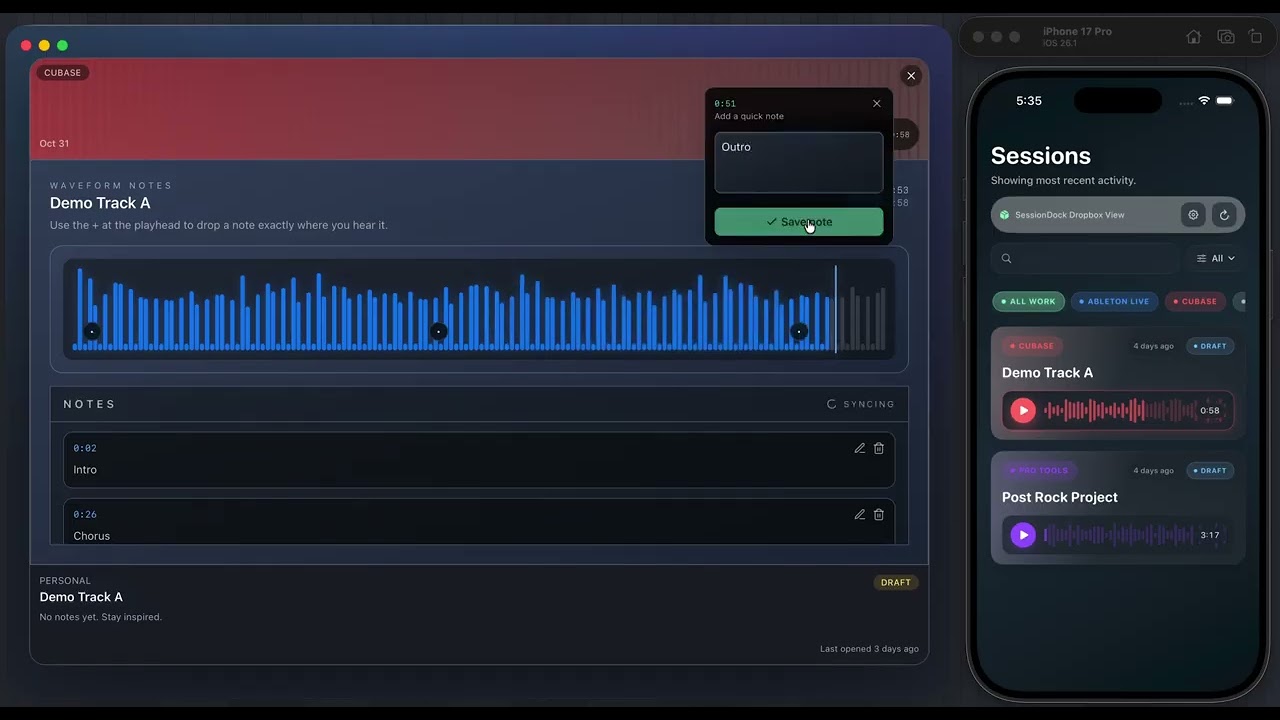The width and height of the screenshot is (1280, 720).
Task: Delete the Intro note with trash icon
Action: point(879,448)
